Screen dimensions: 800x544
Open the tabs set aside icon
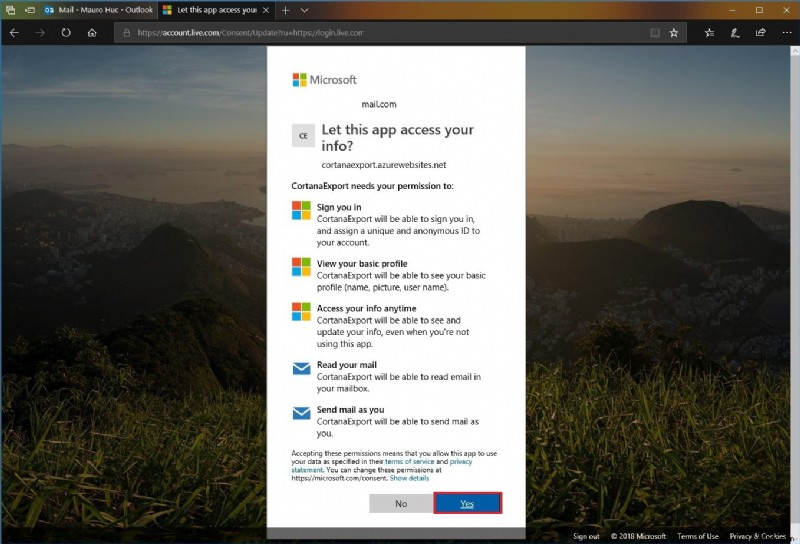pos(10,10)
